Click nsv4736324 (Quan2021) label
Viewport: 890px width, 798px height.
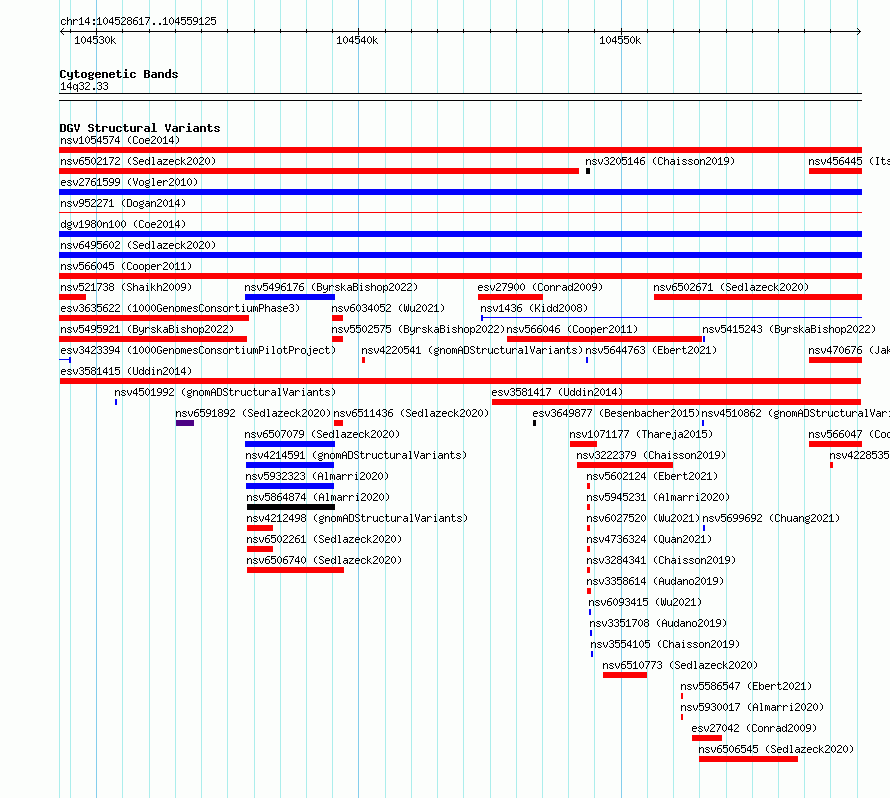[649, 539]
